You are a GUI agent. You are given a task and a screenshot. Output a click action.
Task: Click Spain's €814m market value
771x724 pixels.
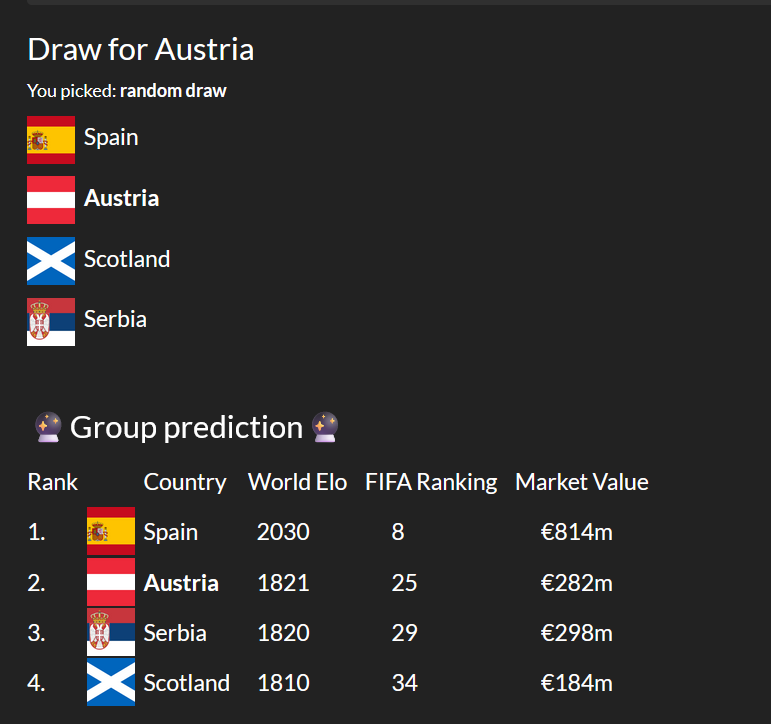(x=576, y=532)
